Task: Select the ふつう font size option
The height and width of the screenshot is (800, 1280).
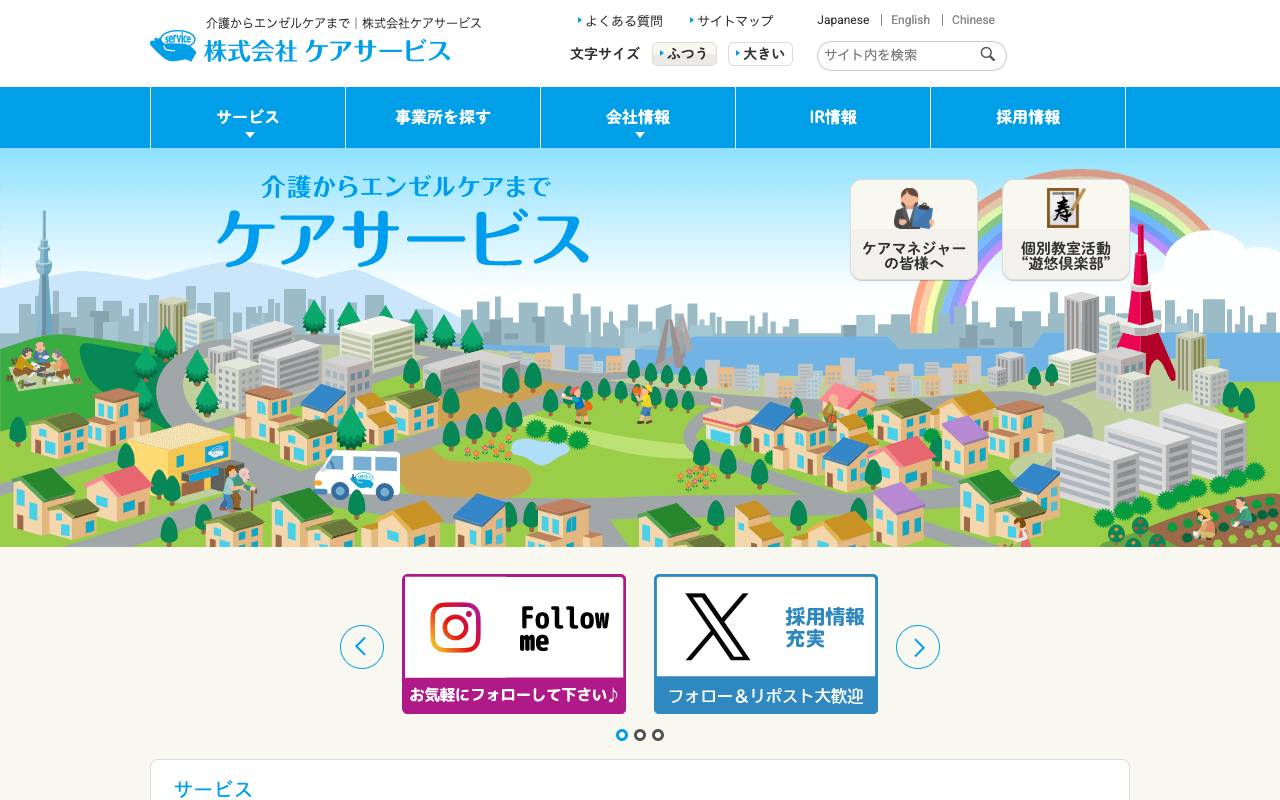Action: 685,54
